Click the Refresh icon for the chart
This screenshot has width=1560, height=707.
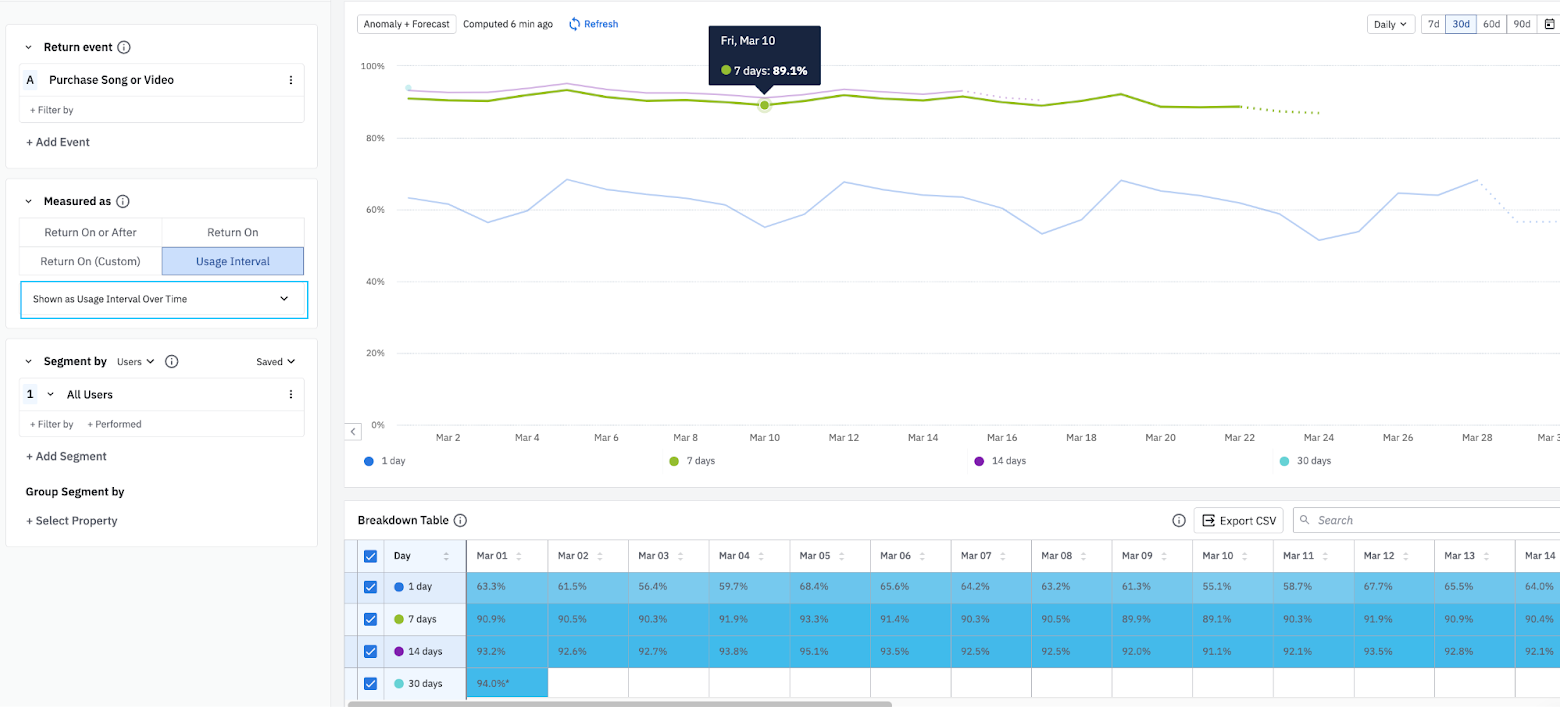tap(574, 24)
